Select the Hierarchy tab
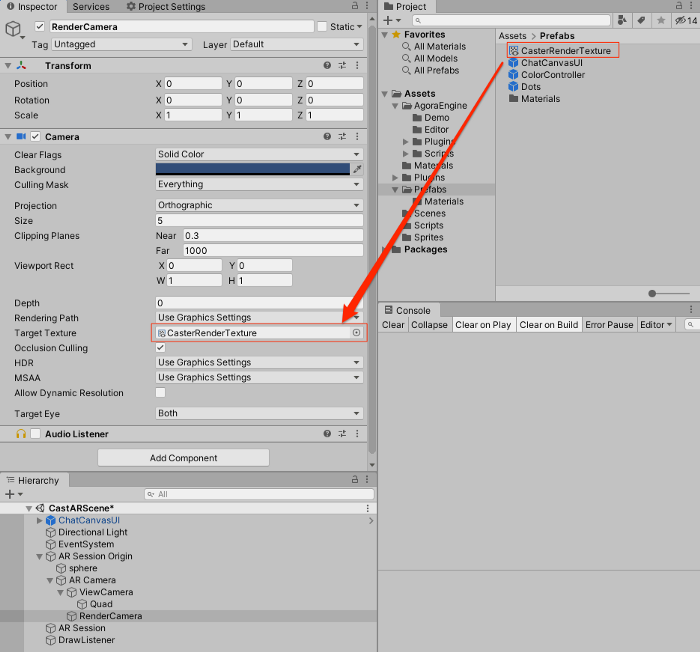 [x=34, y=480]
